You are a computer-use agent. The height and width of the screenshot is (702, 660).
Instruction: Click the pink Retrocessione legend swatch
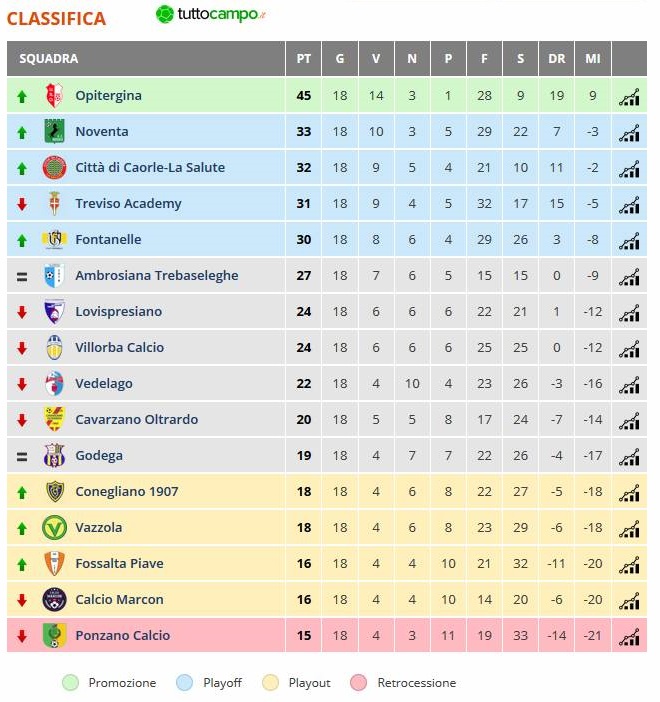(x=359, y=683)
